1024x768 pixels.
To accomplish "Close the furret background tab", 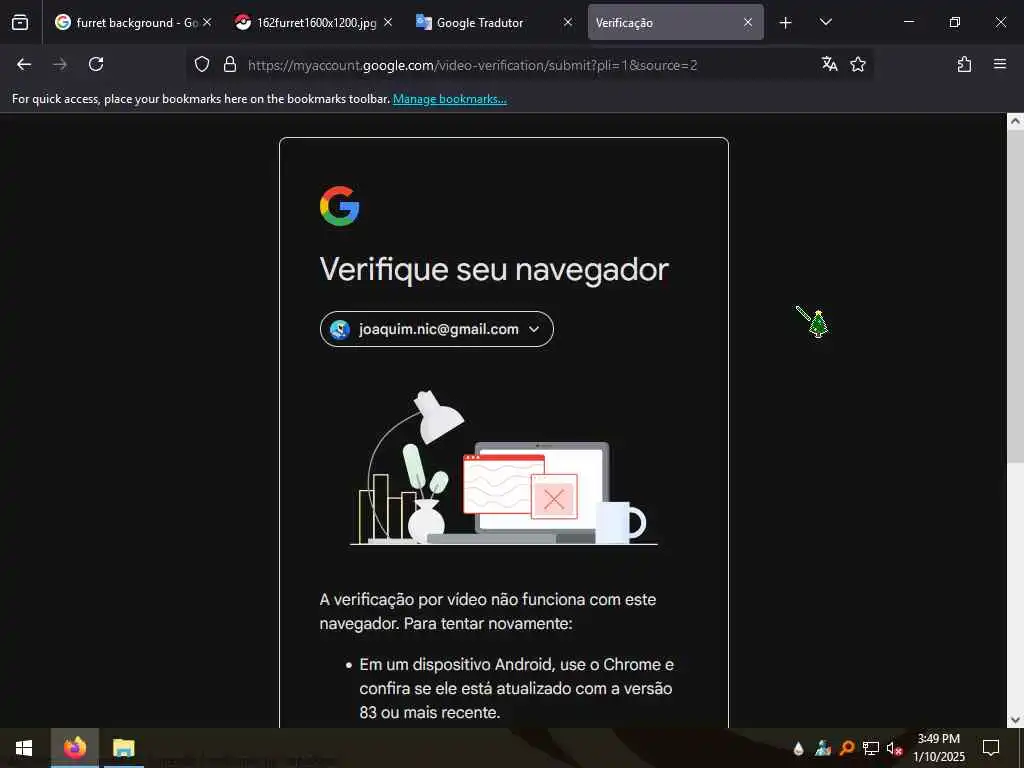I will 207,22.
